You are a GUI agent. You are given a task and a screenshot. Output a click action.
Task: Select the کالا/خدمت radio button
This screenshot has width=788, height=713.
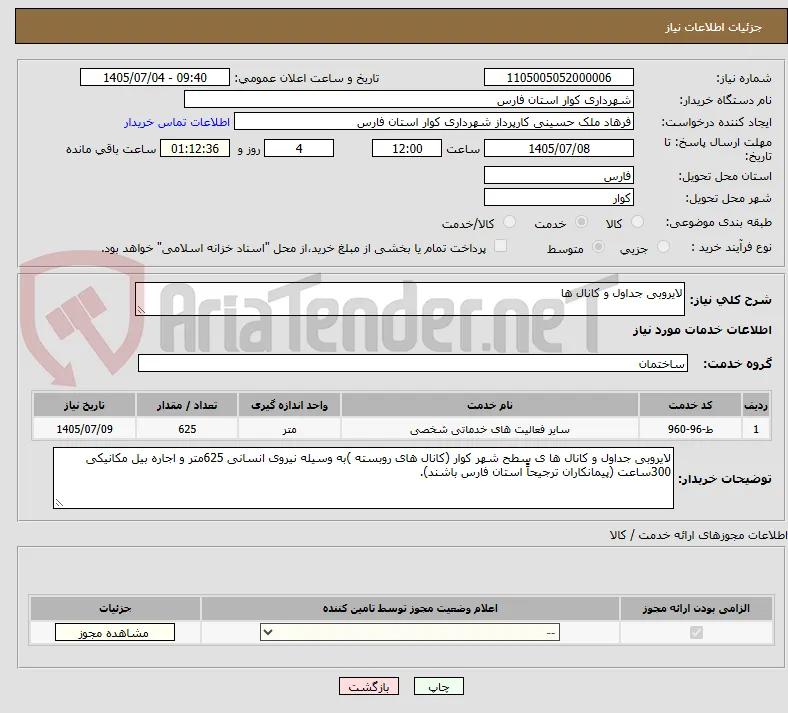510,222
